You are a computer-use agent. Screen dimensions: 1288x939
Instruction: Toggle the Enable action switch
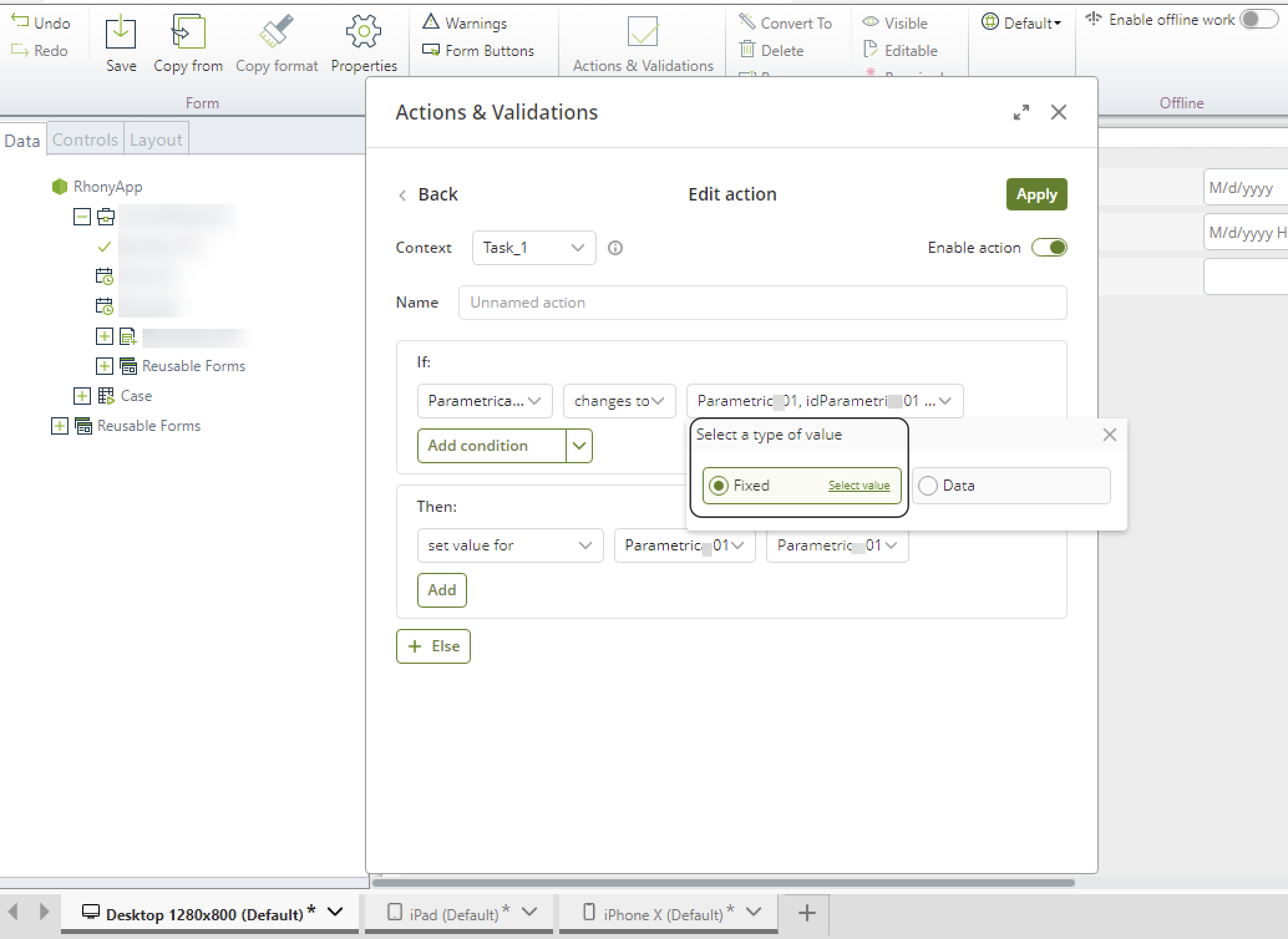tap(1049, 248)
